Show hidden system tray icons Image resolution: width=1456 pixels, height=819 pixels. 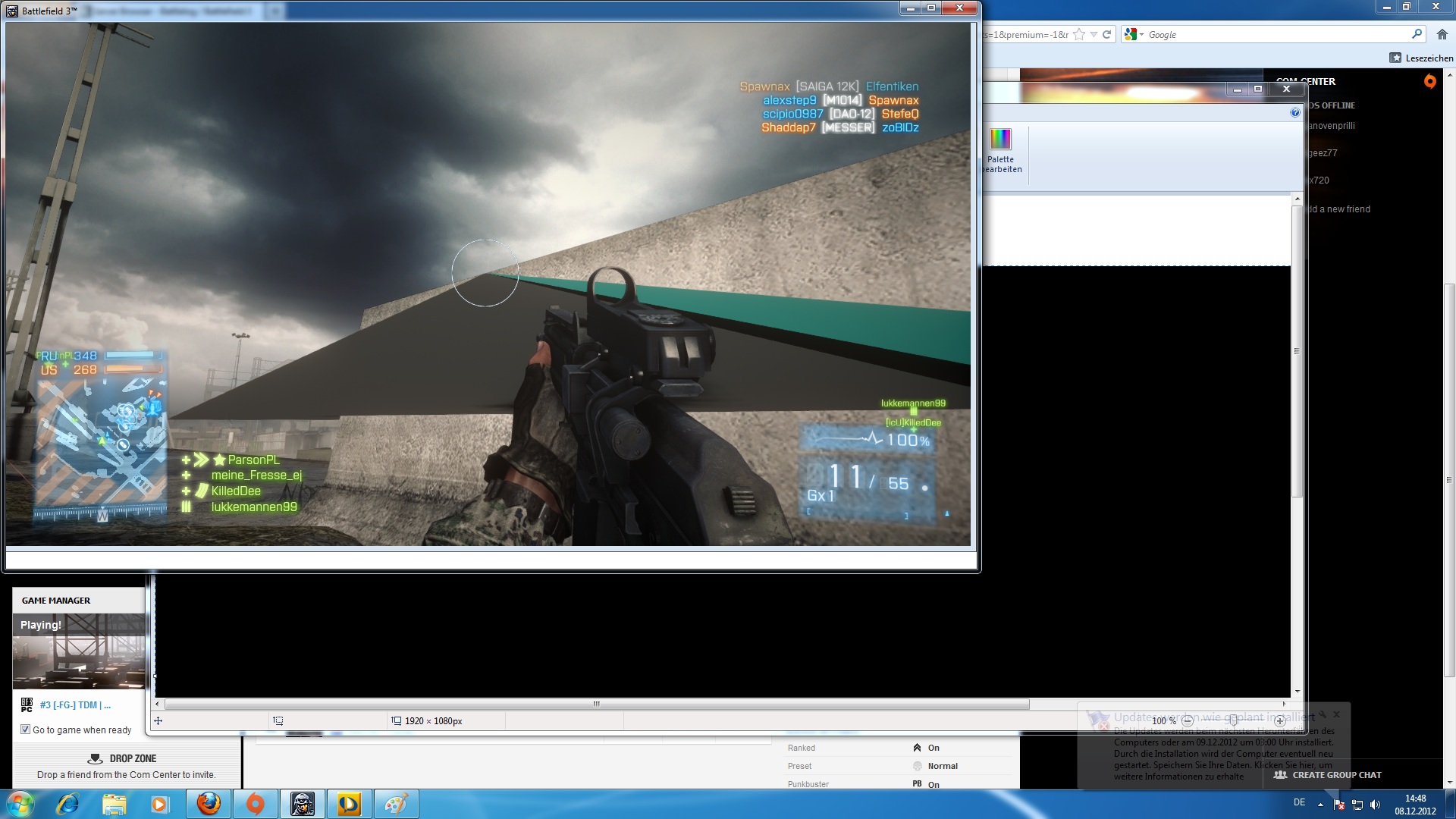[x=1320, y=804]
